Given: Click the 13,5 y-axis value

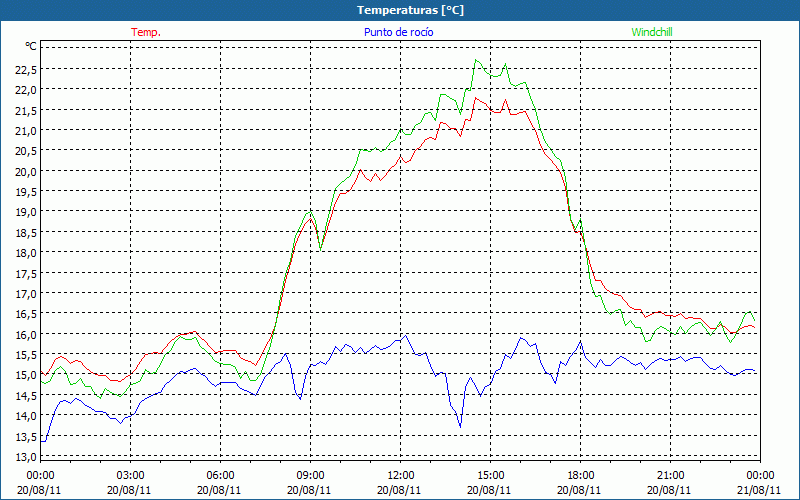Looking at the screenshot, I should 26,436.
